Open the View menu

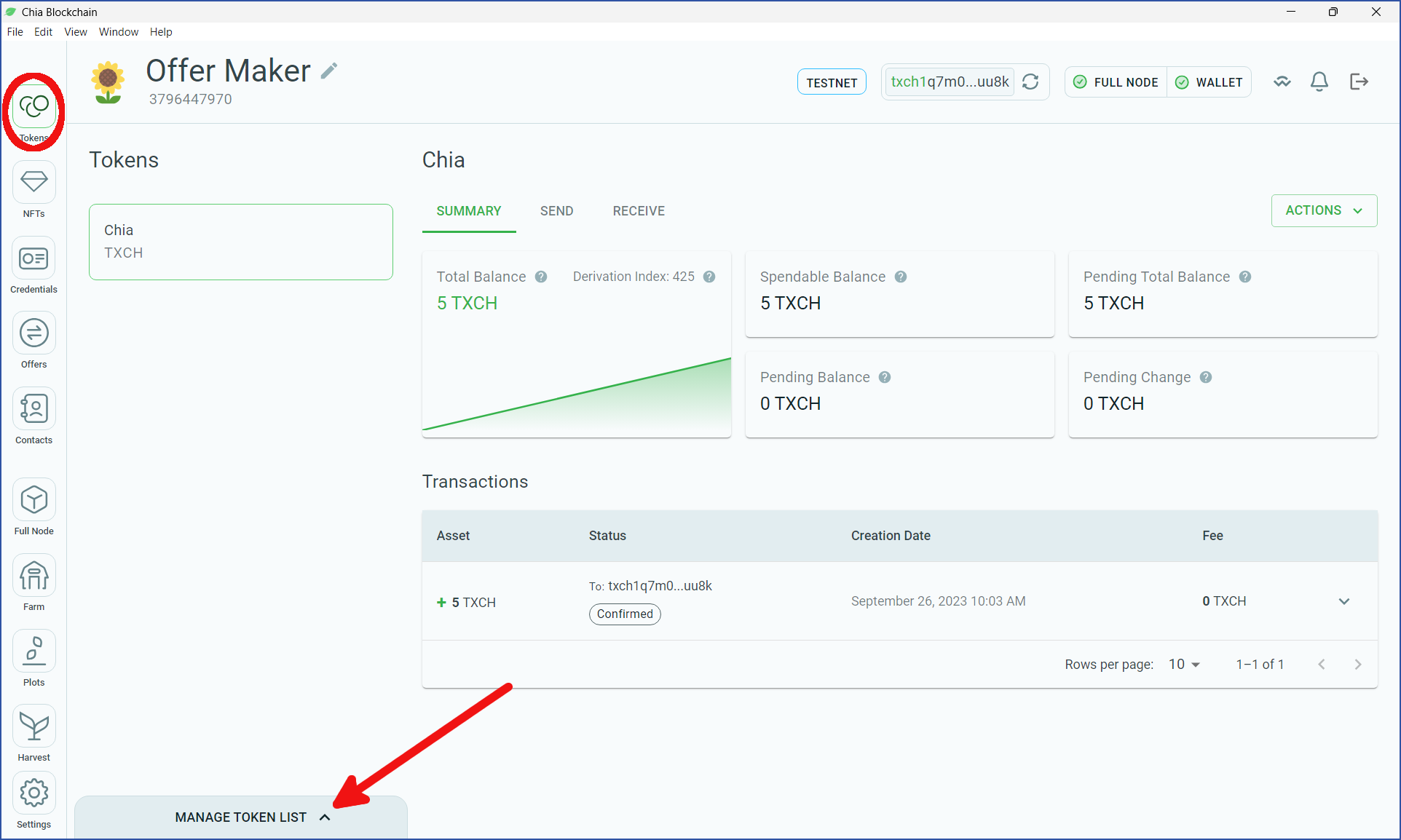(x=76, y=32)
